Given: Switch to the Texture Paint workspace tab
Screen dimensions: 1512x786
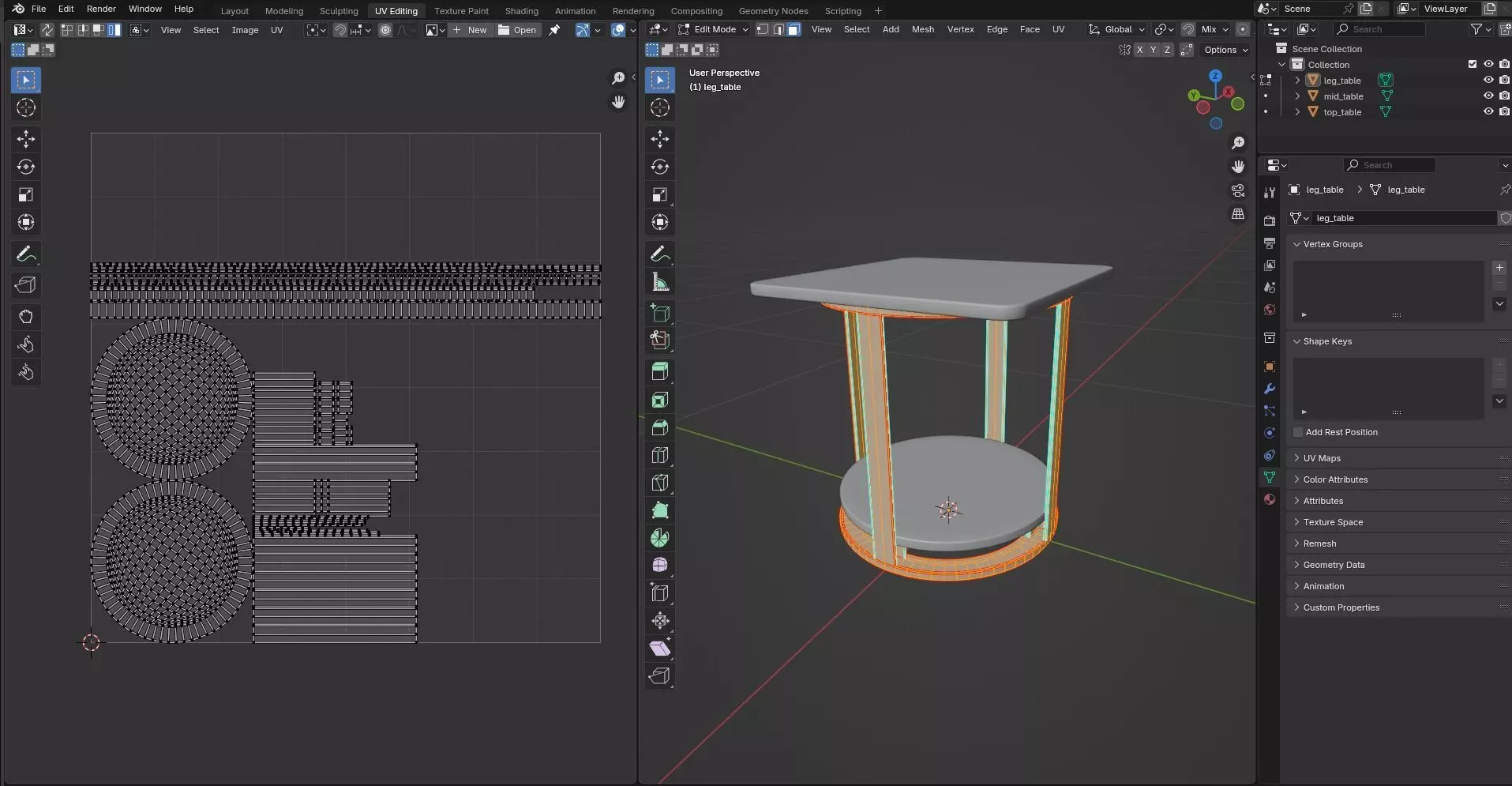Looking at the screenshot, I should coord(461,11).
